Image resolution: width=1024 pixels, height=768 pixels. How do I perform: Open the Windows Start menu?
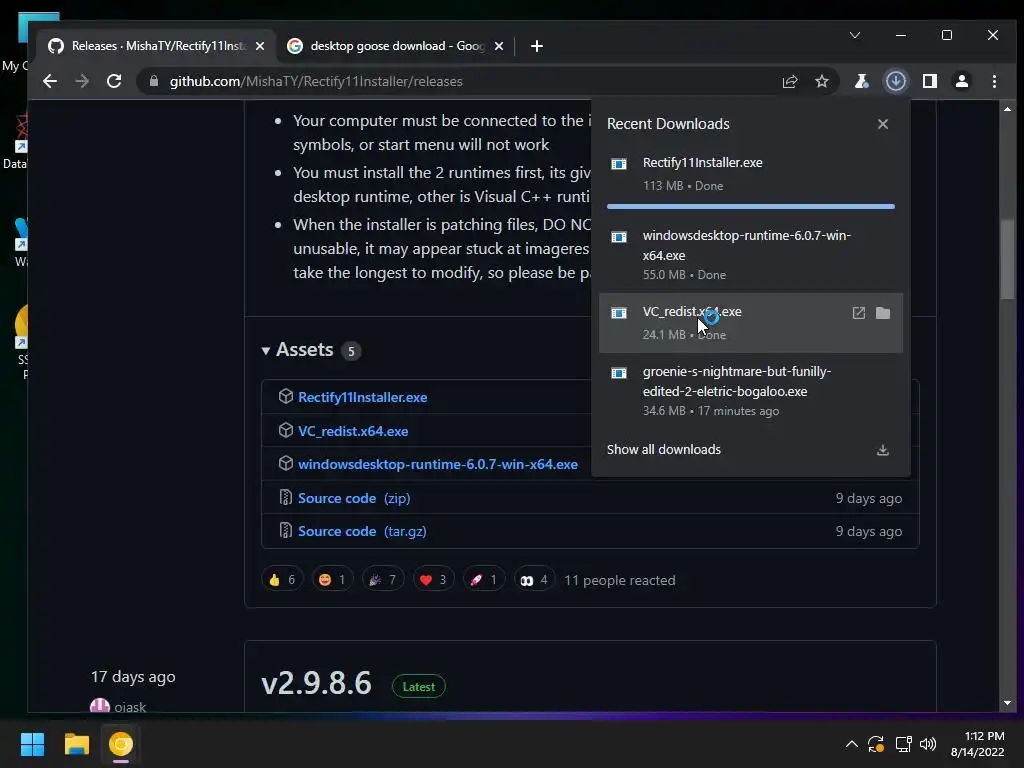click(32, 744)
